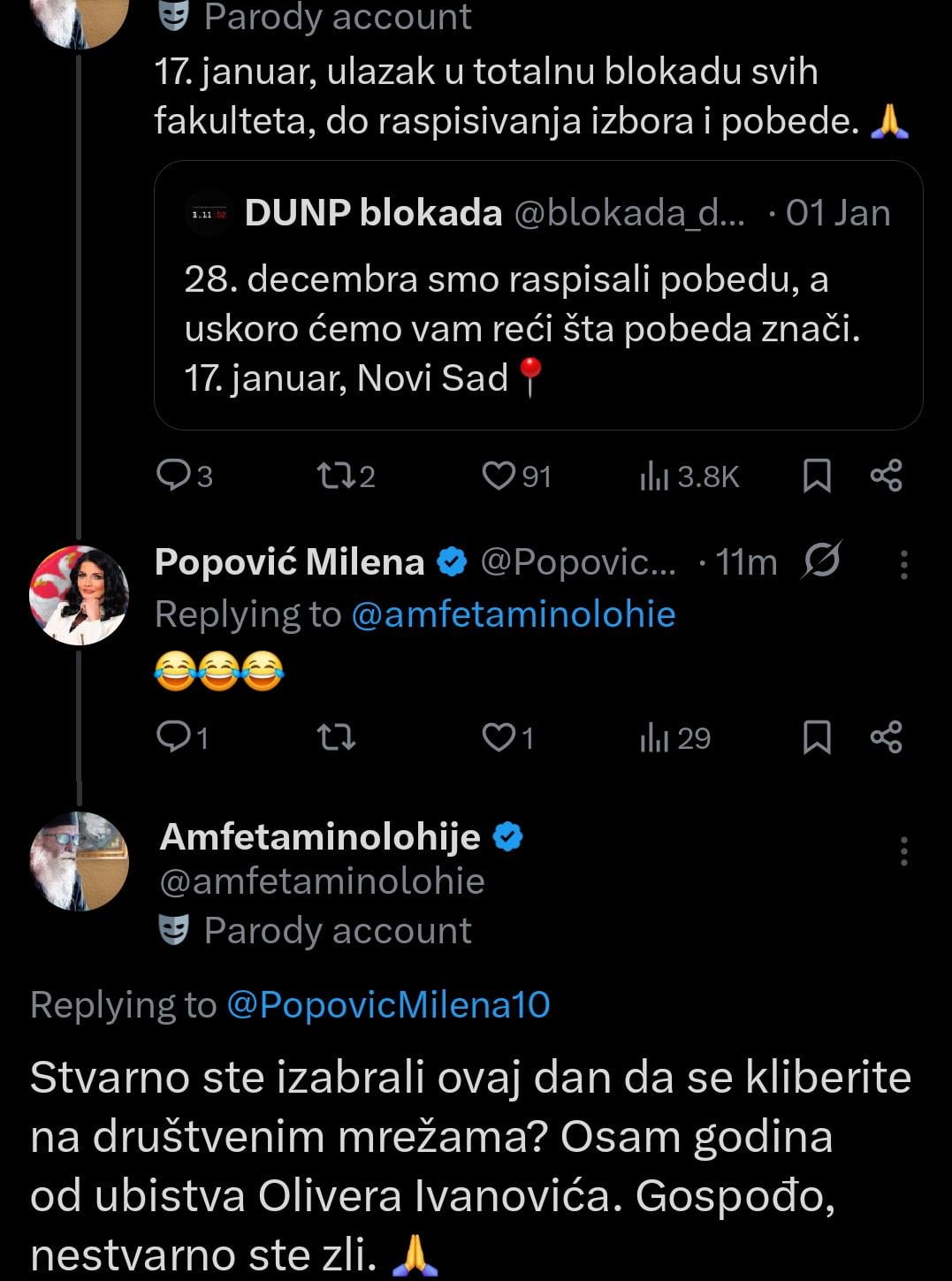Screen dimensions: 952x1281
Task: Reply to the 17. januar tweet
Action: click(x=171, y=477)
